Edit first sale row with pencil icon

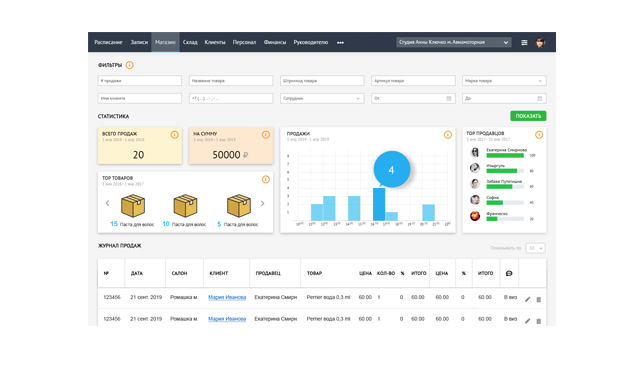[527, 300]
